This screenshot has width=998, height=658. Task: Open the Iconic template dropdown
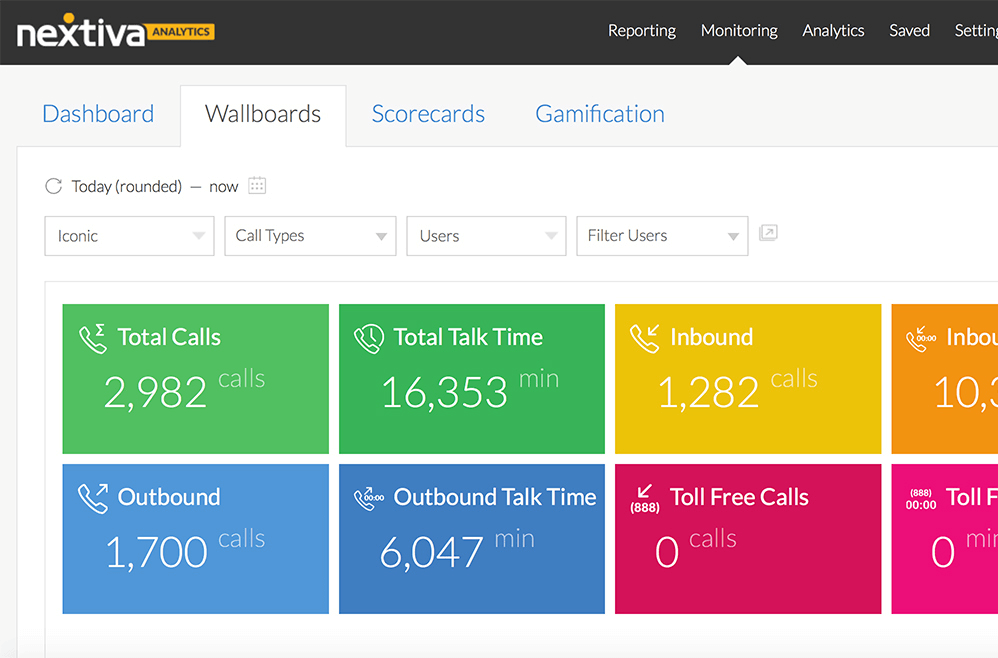pyautogui.click(x=129, y=235)
